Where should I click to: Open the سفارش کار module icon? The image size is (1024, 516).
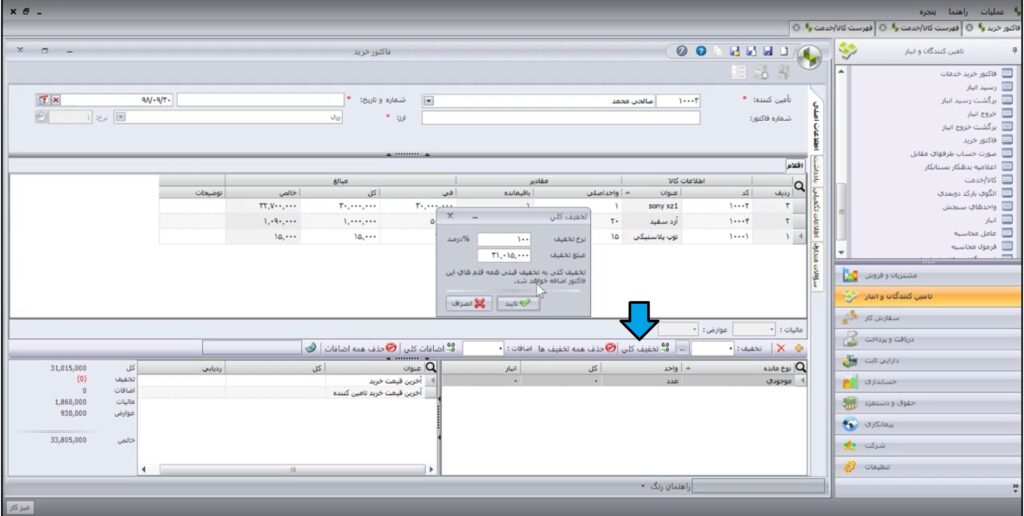[x=850, y=318]
